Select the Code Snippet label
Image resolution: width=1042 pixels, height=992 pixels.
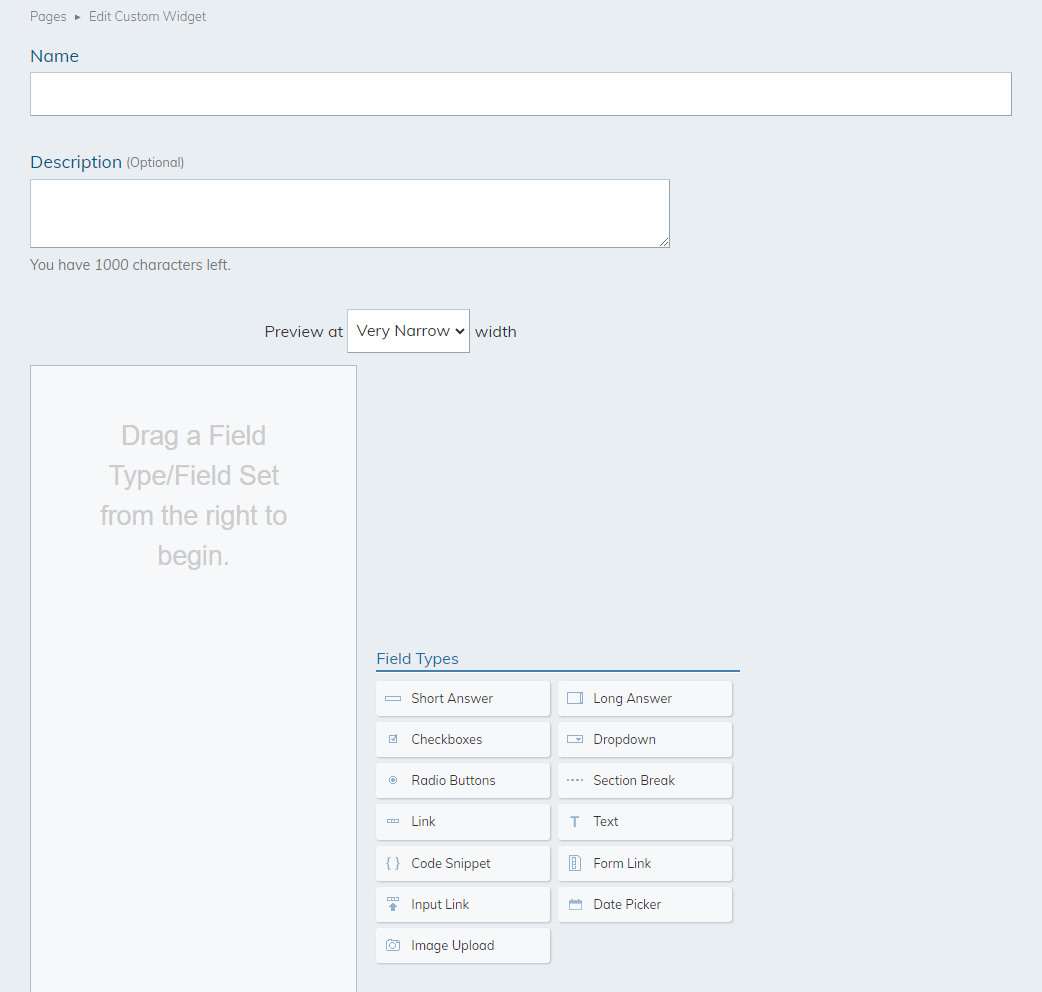451,863
